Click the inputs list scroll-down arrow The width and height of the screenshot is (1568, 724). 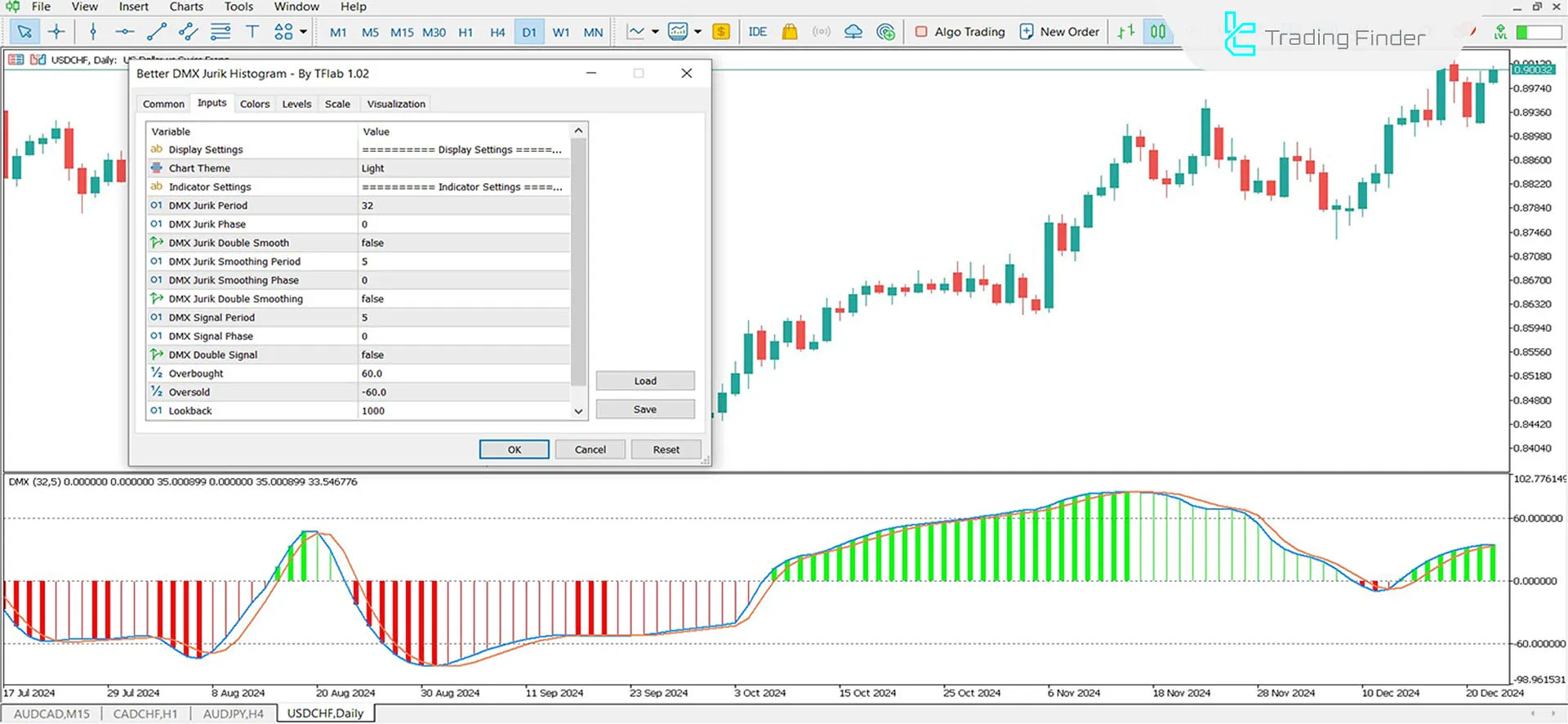click(x=578, y=411)
